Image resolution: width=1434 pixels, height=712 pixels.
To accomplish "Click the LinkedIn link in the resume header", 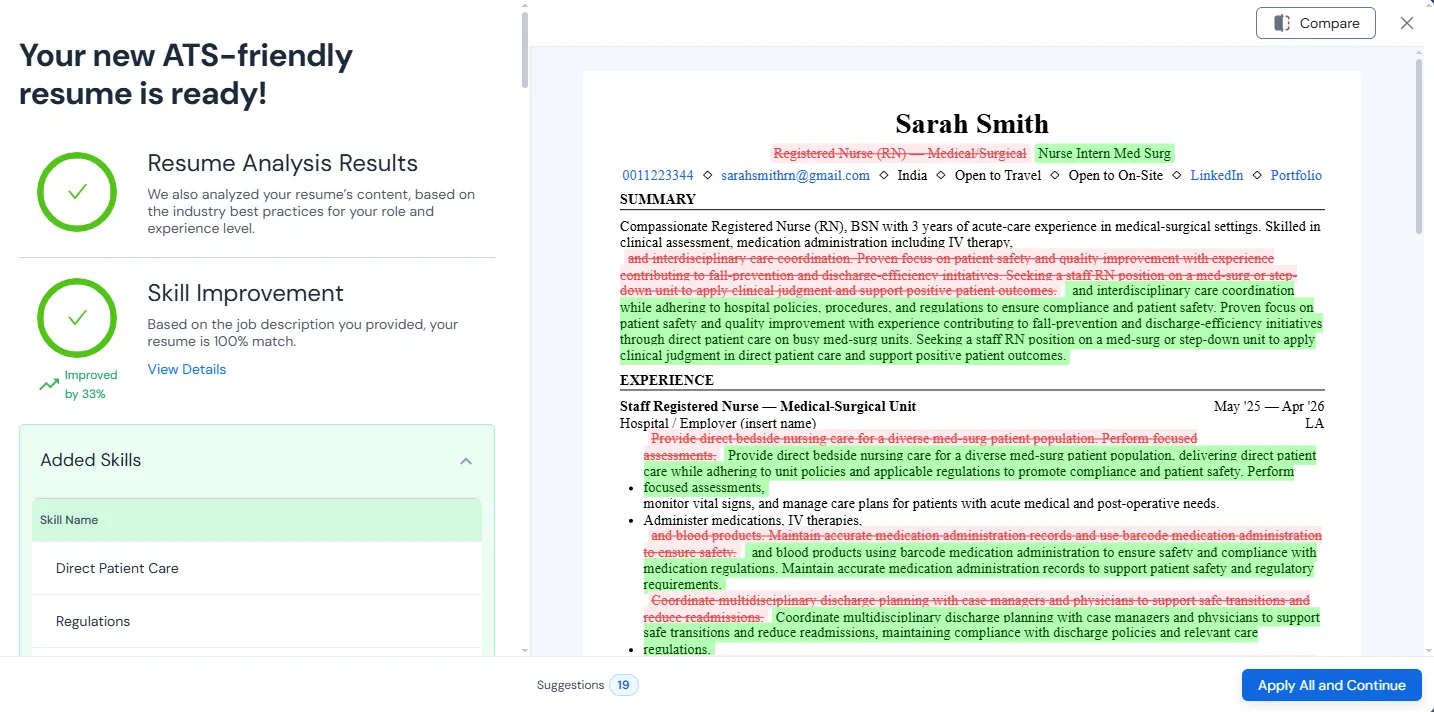I will [x=1216, y=175].
